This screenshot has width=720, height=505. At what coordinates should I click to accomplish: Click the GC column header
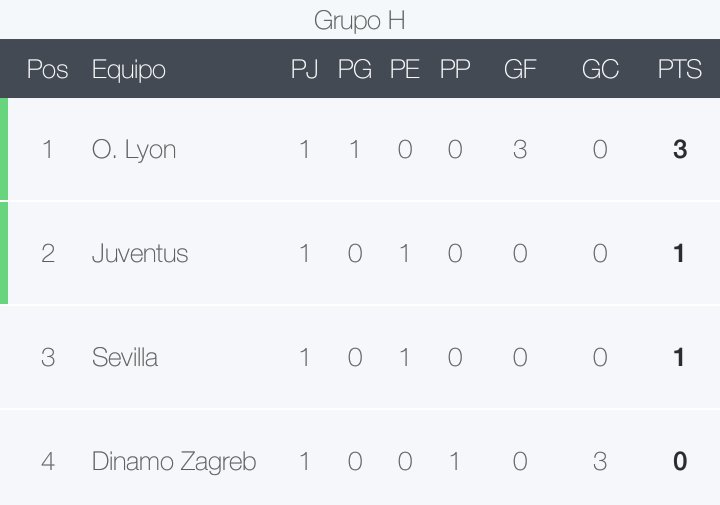(x=600, y=69)
